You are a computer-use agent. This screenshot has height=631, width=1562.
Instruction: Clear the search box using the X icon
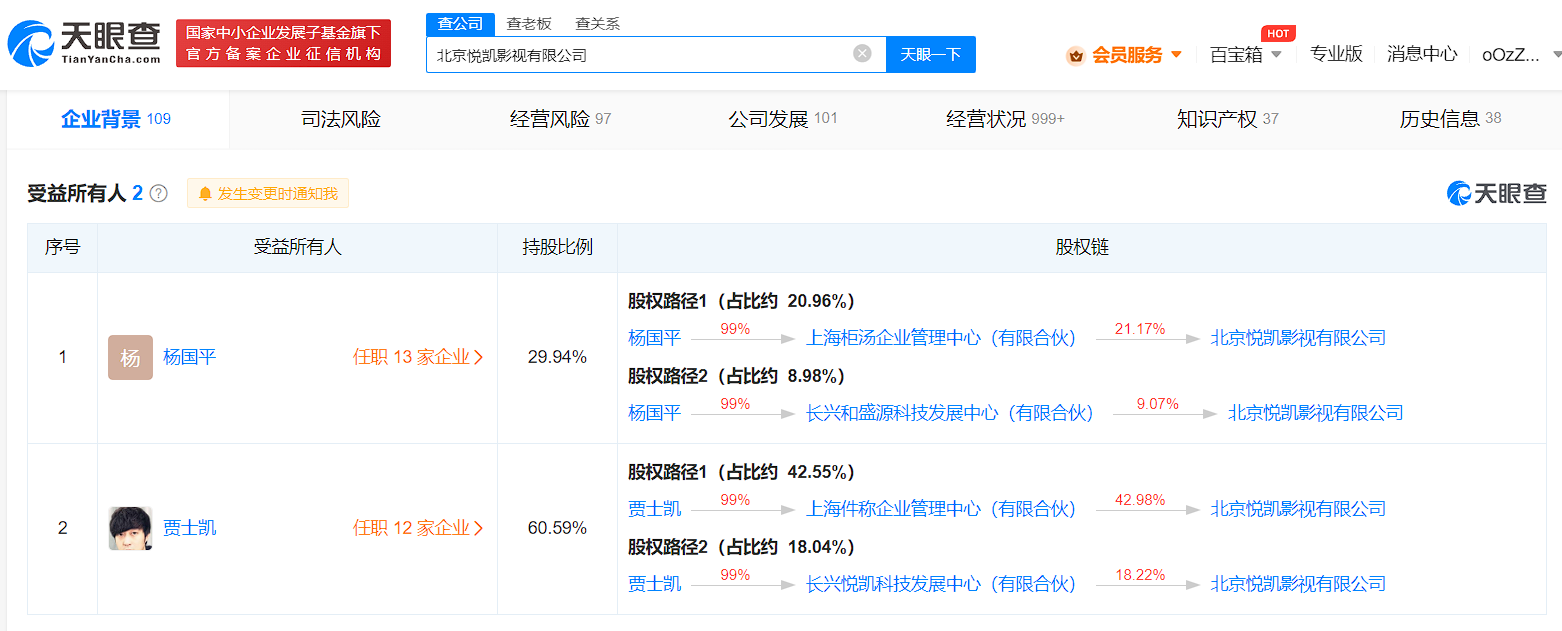pyautogui.click(x=860, y=54)
